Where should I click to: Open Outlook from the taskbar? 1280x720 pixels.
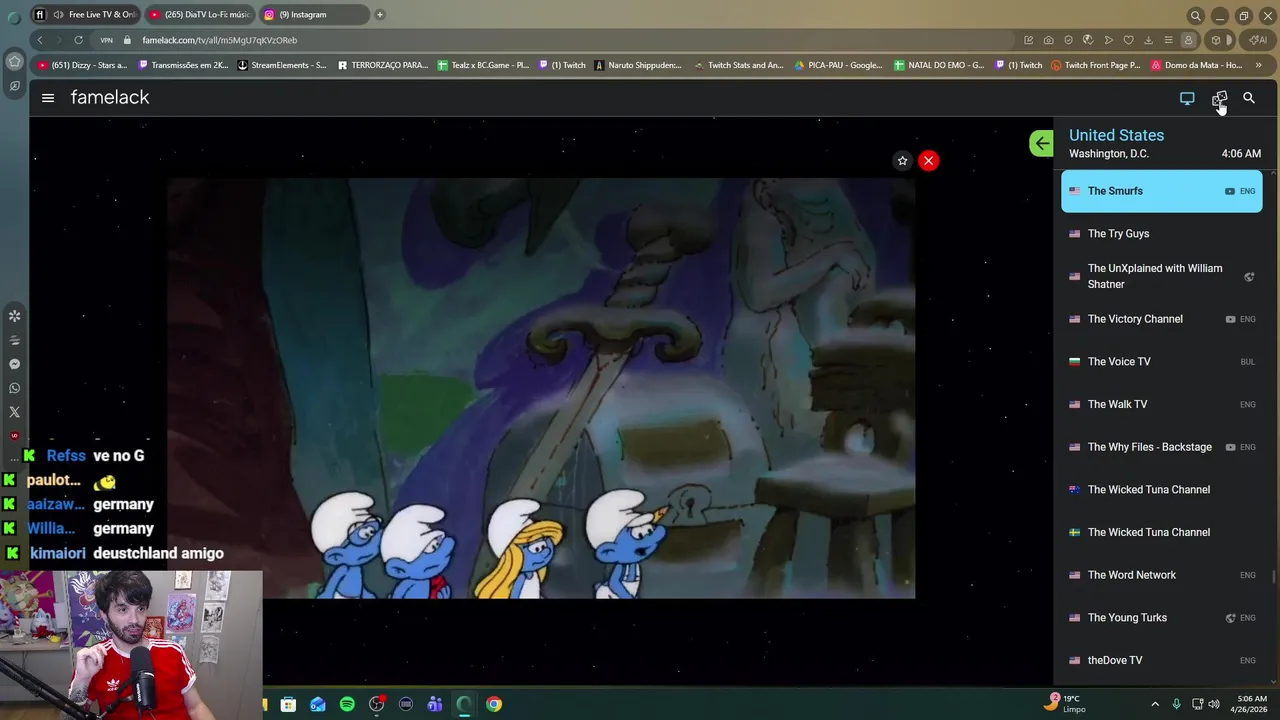[x=318, y=704]
